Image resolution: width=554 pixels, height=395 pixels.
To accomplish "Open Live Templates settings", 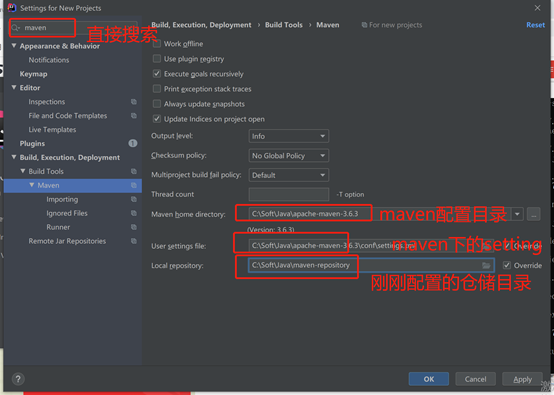I will point(52,130).
